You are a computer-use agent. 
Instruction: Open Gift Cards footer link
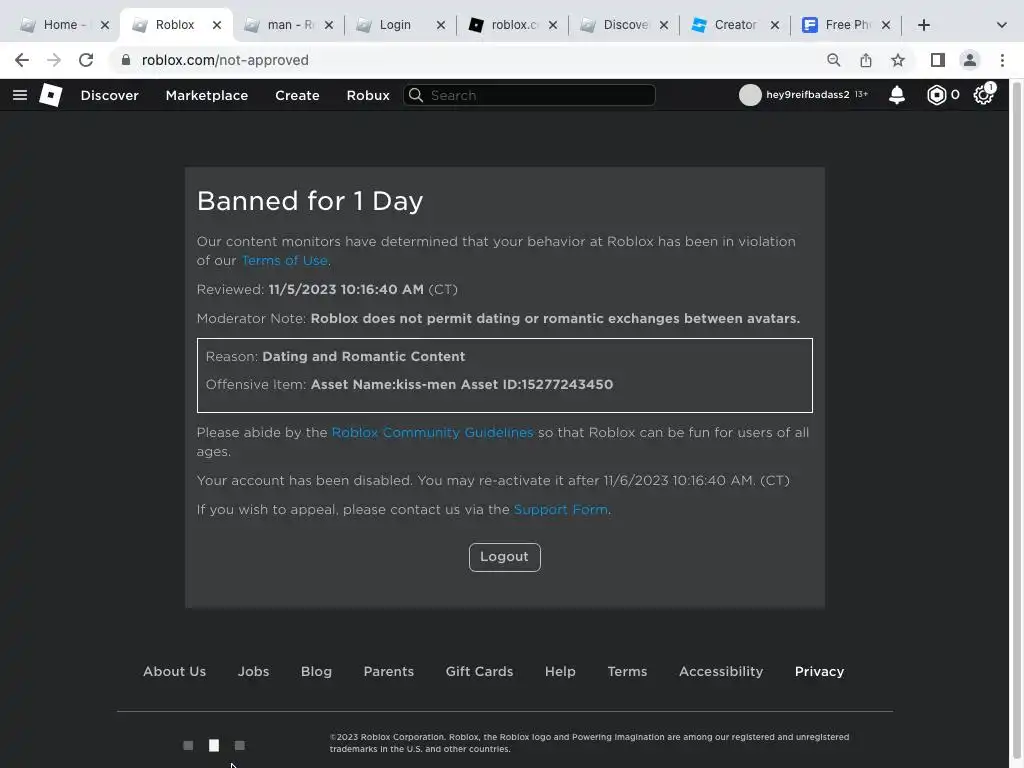pos(479,671)
